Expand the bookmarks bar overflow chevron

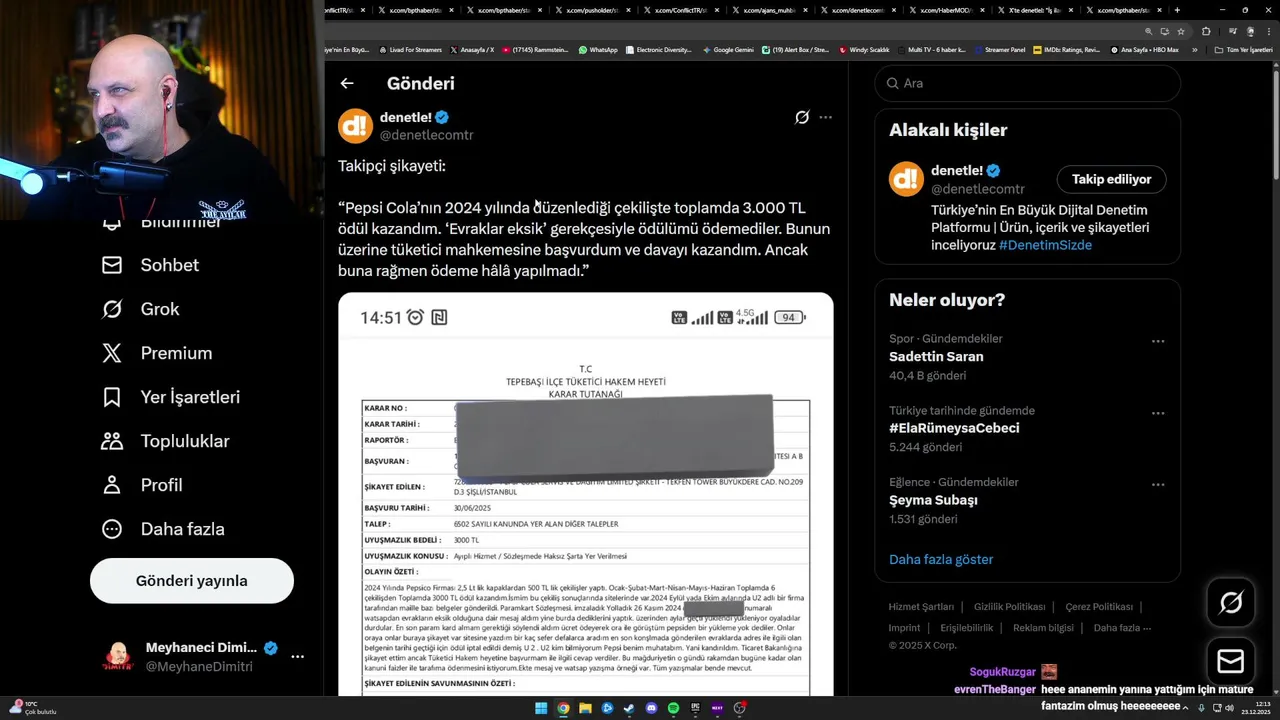click(x=1194, y=50)
